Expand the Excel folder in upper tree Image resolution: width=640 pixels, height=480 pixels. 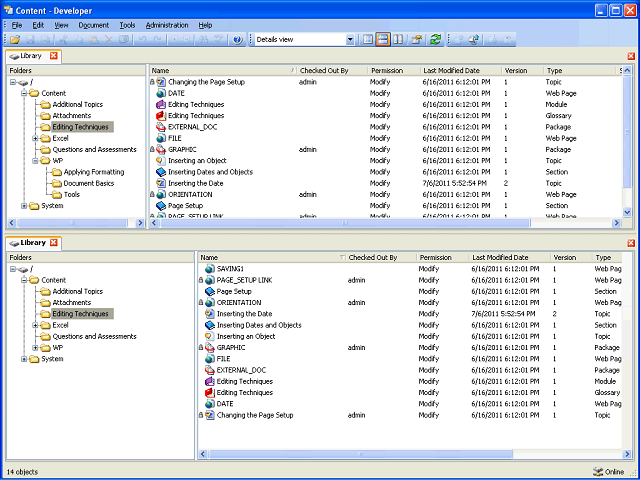(x=36, y=138)
